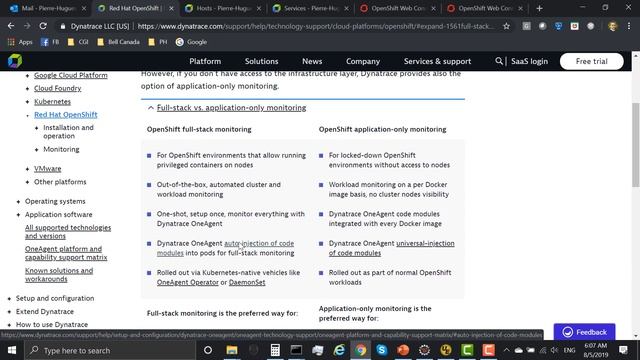Open the Chrome three-dot menu

[629, 26]
